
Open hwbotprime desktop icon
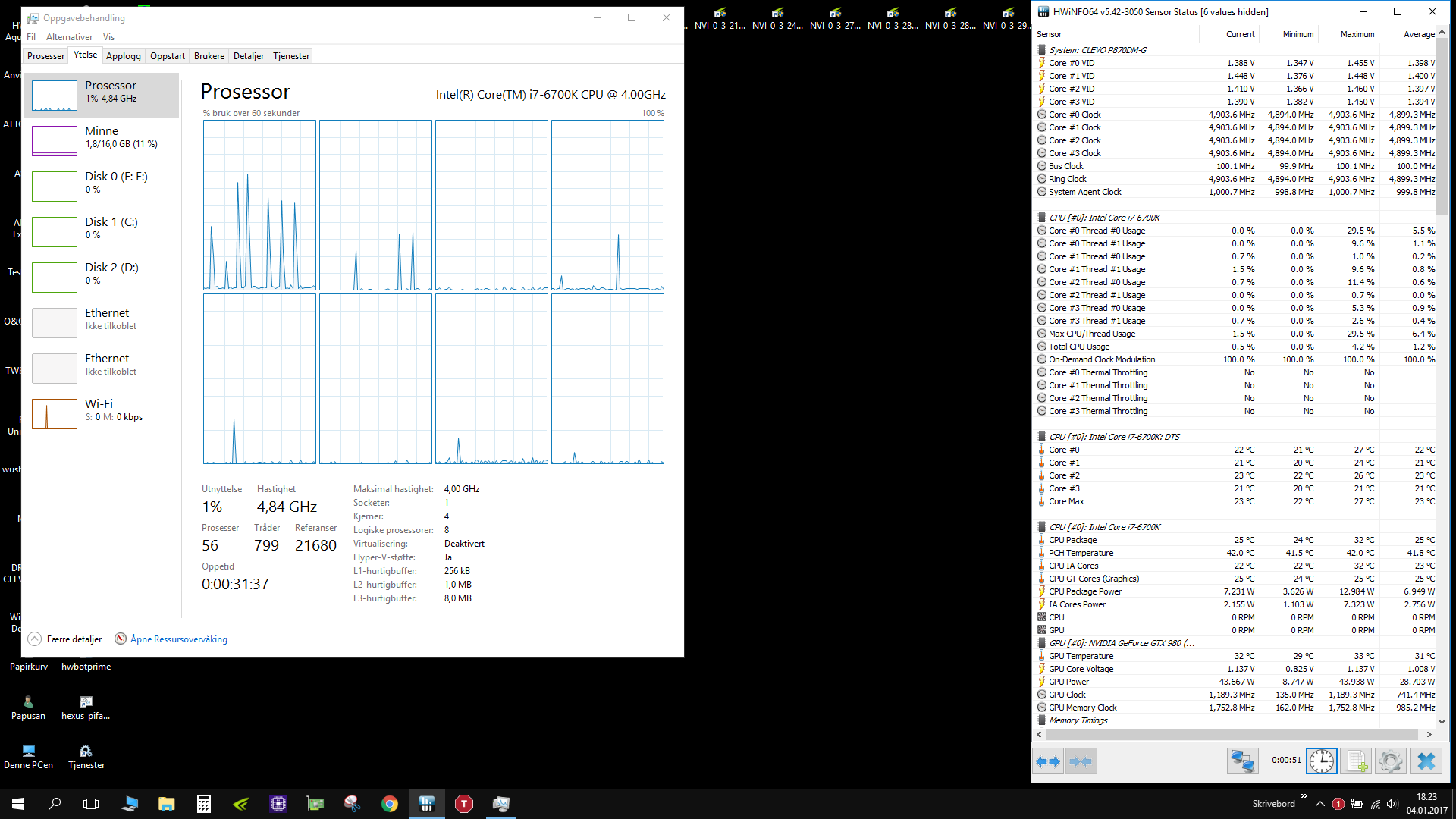[86, 666]
